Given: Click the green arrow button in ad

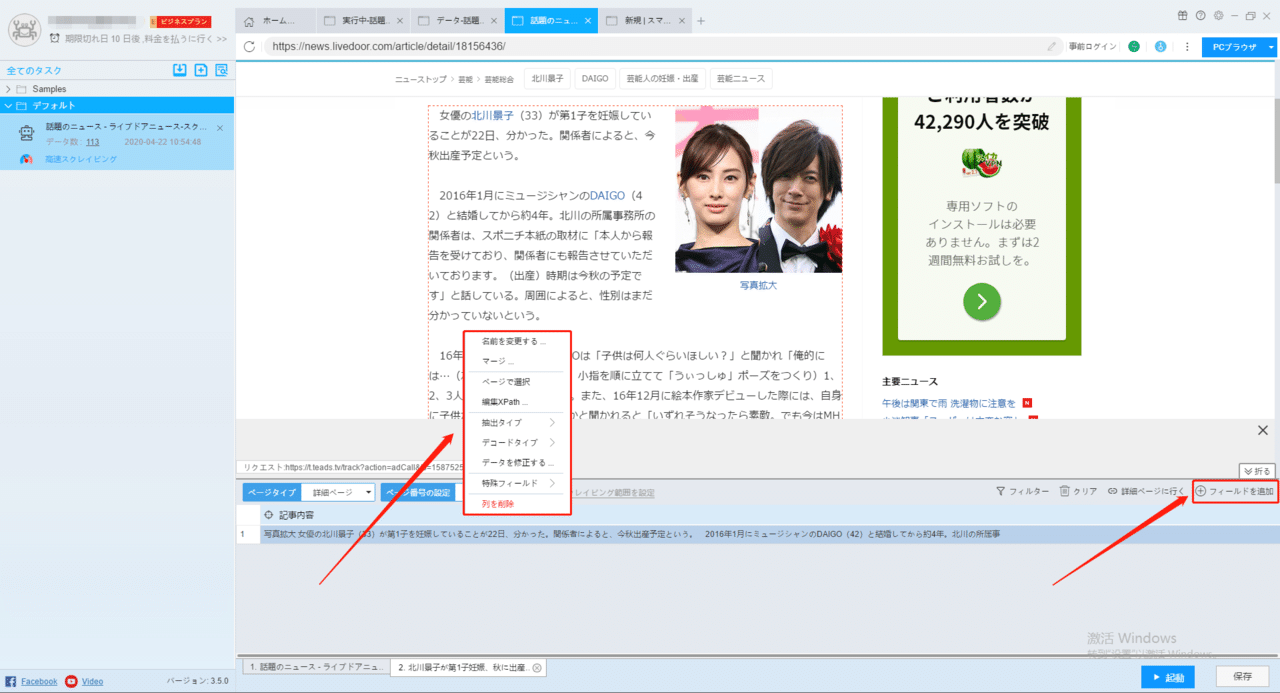Looking at the screenshot, I should 982,301.
